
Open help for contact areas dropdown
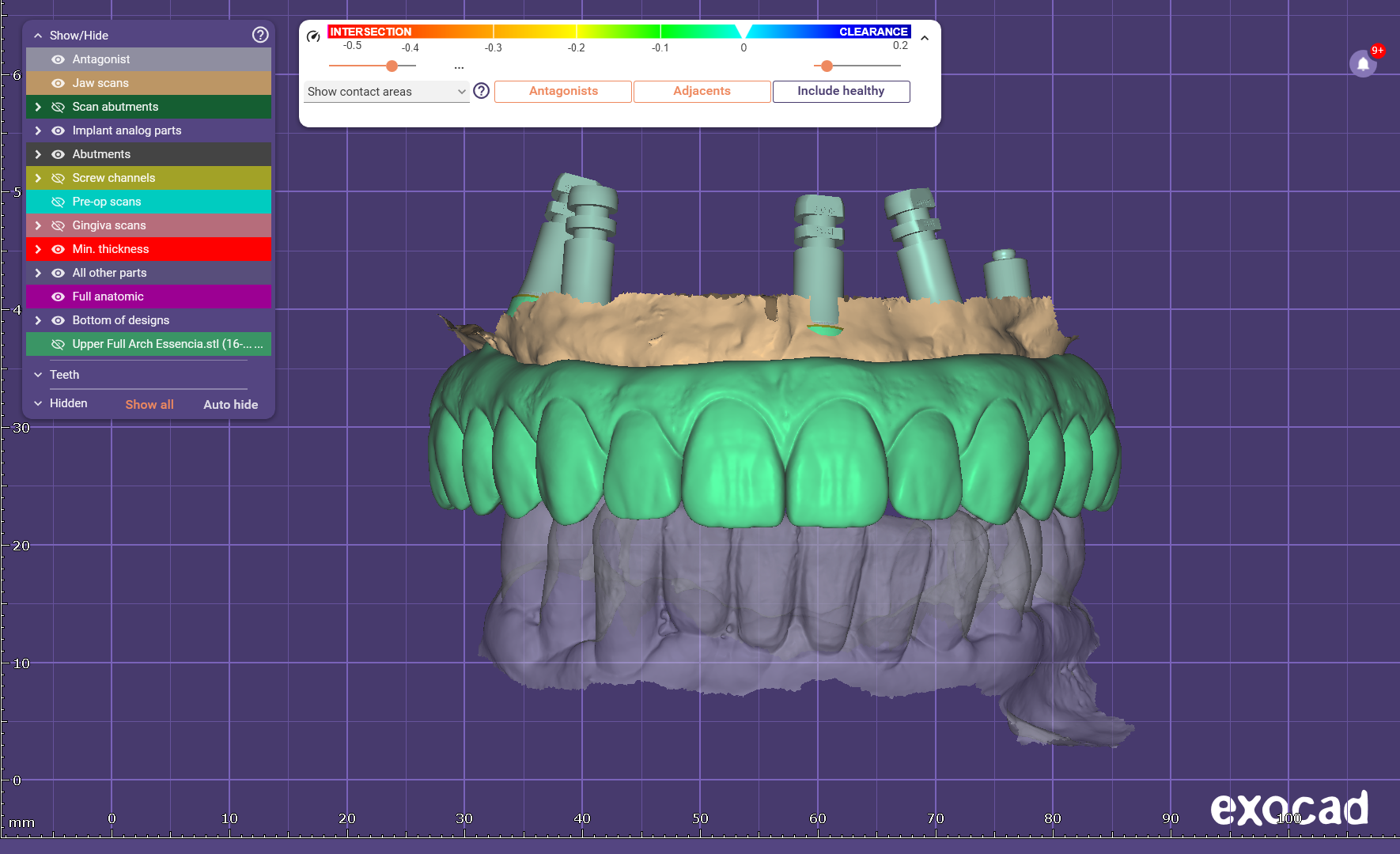(x=481, y=91)
